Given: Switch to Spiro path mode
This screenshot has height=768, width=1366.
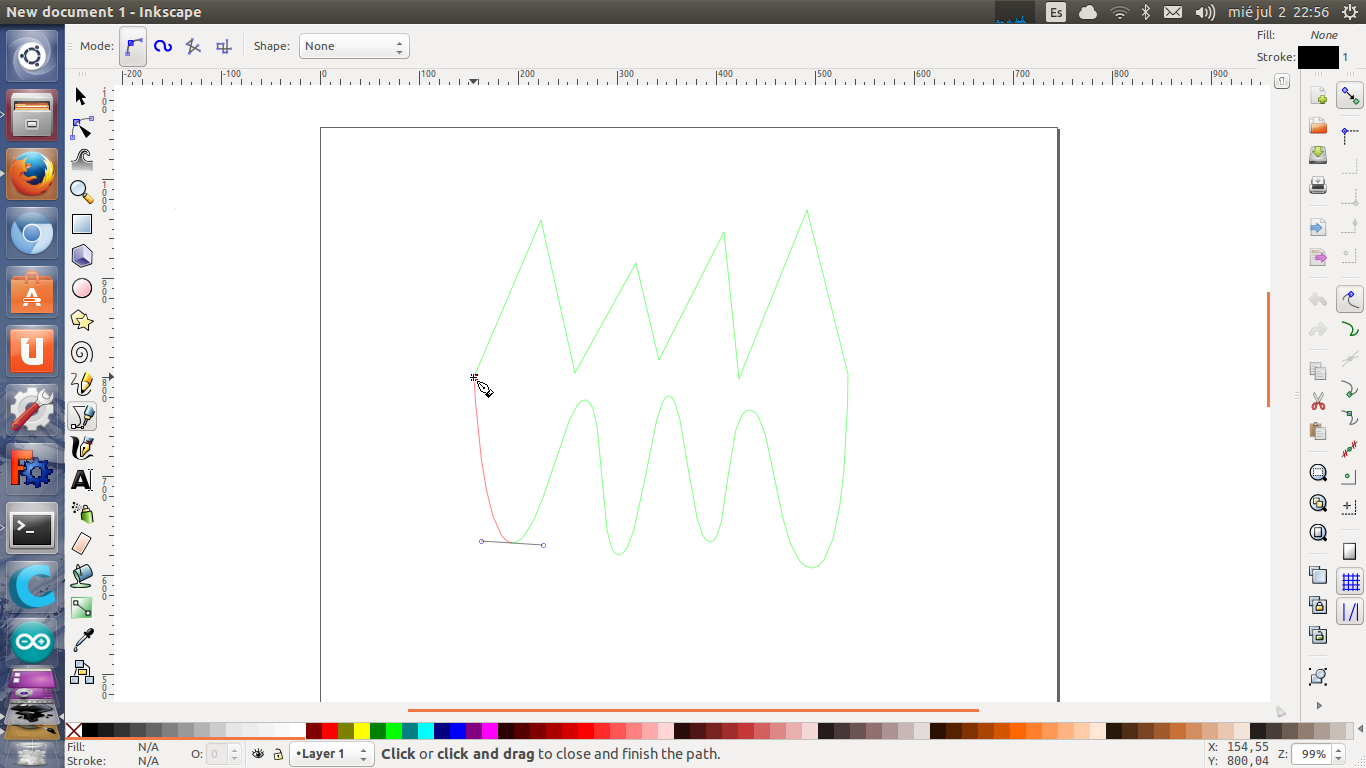Looking at the screenshot, I should [163, 46].
